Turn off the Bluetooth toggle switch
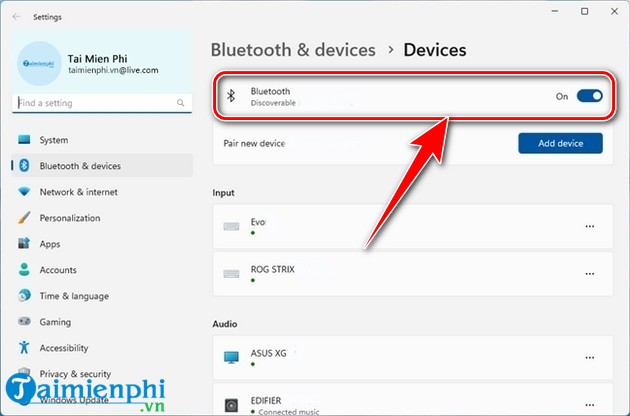Viewport: 630px width, 416px height. pyautogui.click(x=589, y=96)
